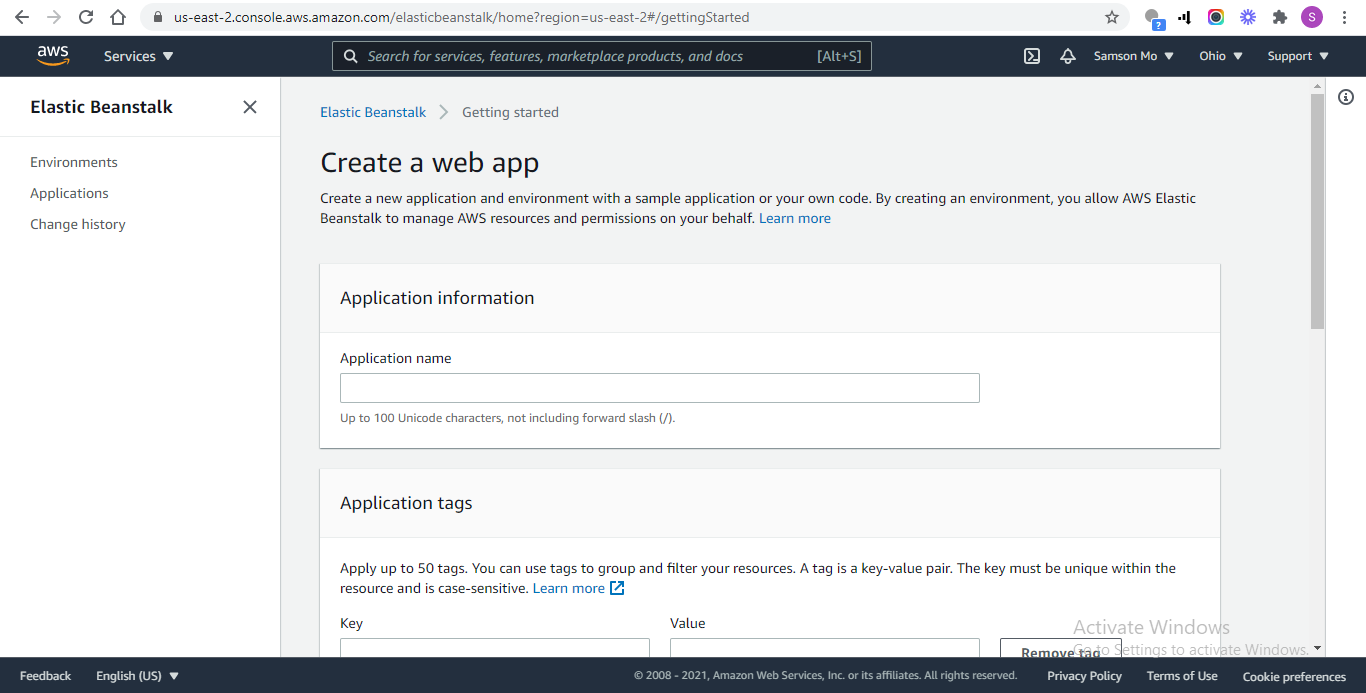Click the Chrome profile avatar
Screen dimensions: 1366x693
[1311, 17]
